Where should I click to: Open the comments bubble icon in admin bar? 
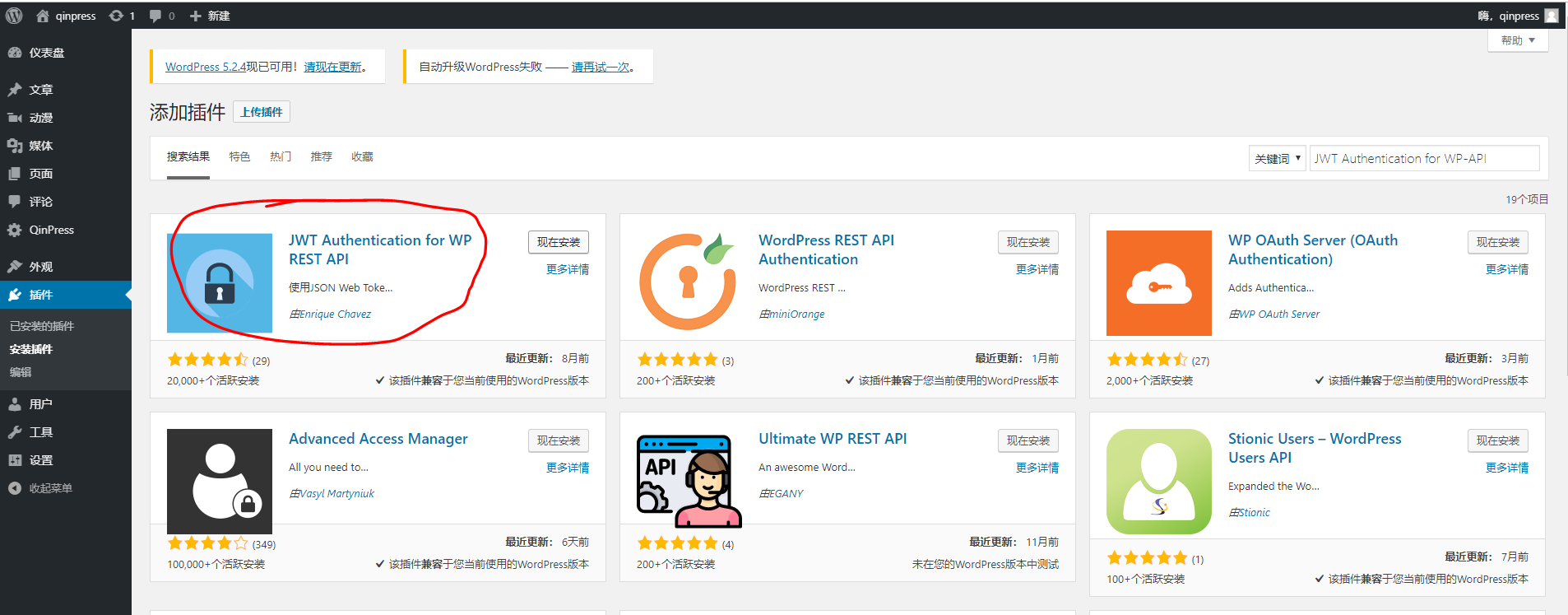[x=155, y=16]
